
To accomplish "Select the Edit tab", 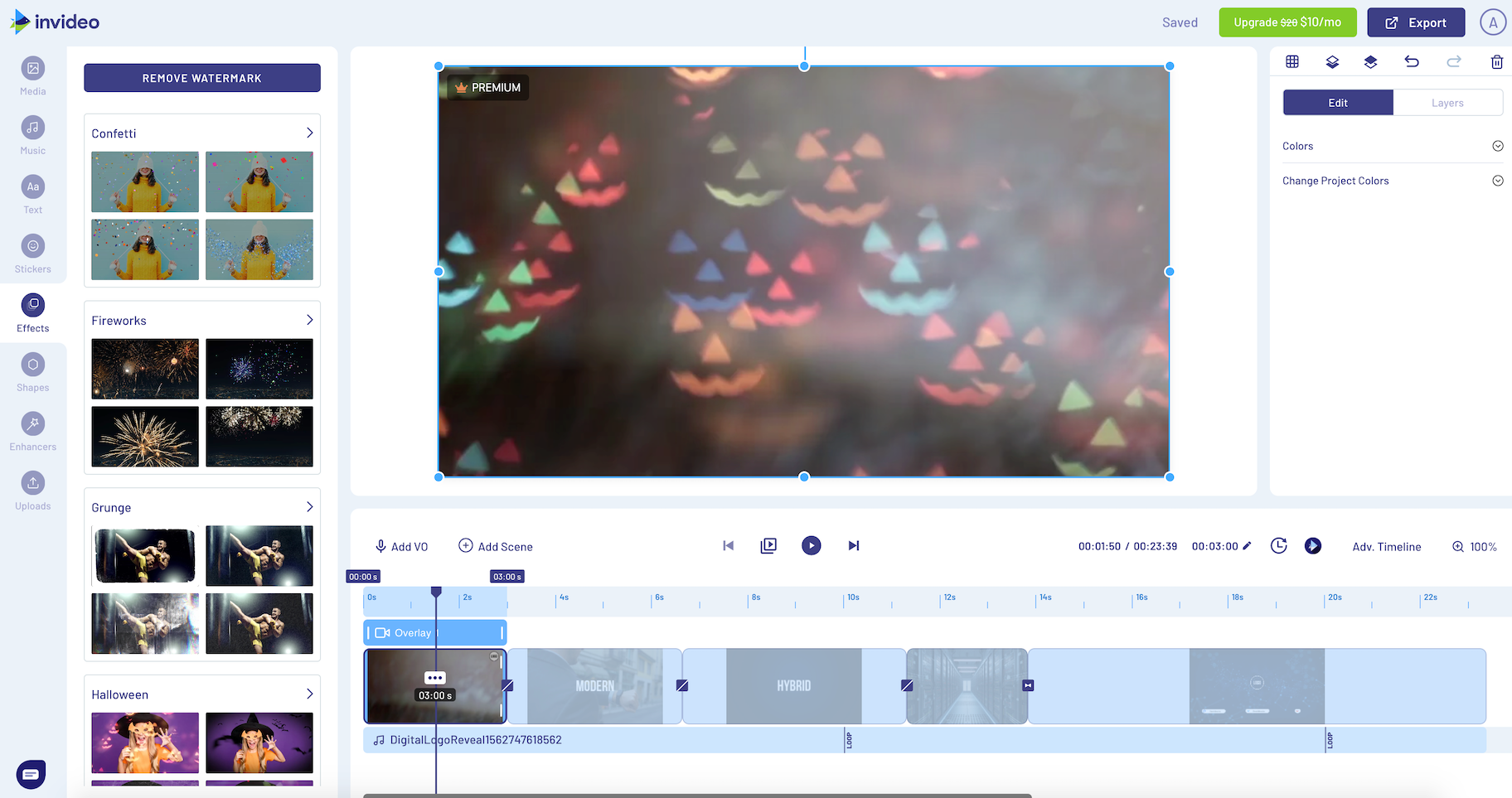I will (x=1337, y=102).
